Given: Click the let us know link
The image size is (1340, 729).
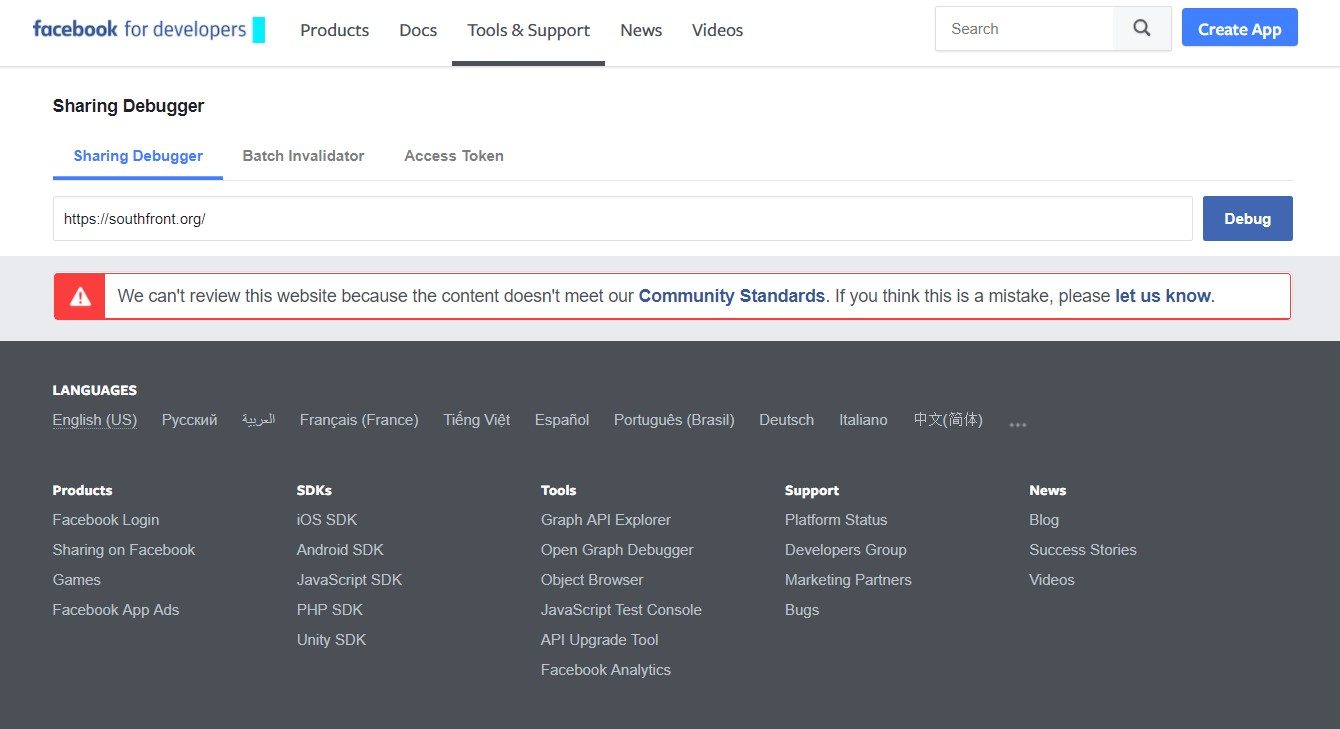Looking at the screenshot, I should click(1162, 296).
